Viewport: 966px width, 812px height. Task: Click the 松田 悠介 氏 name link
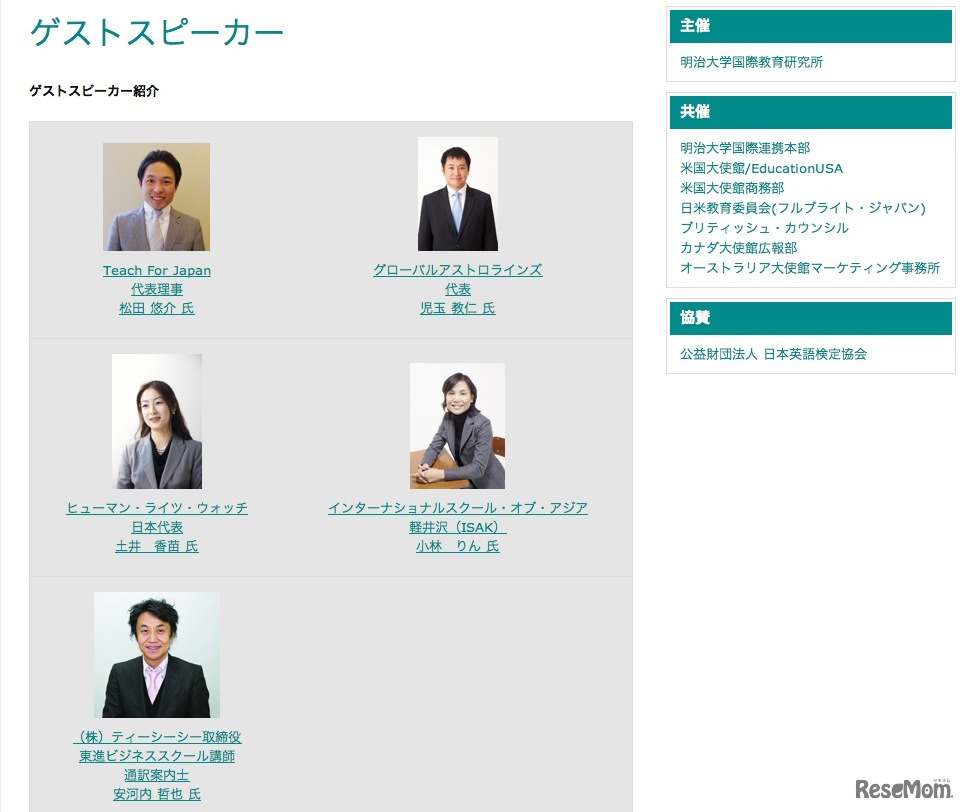pos(156,308)
